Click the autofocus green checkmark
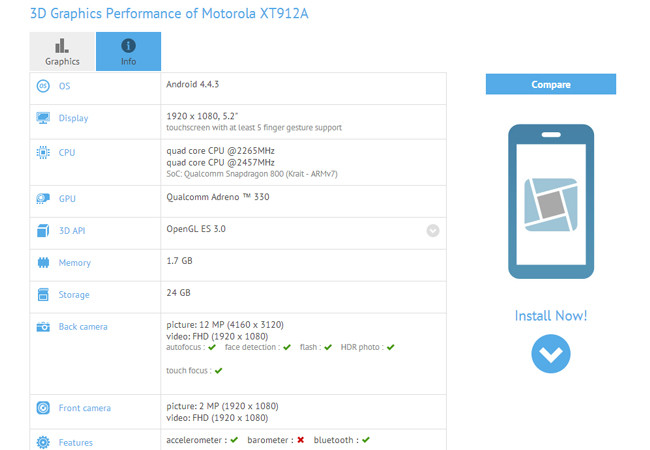The width and height of the screenshot is (650, 450). [x=212, y=347]
